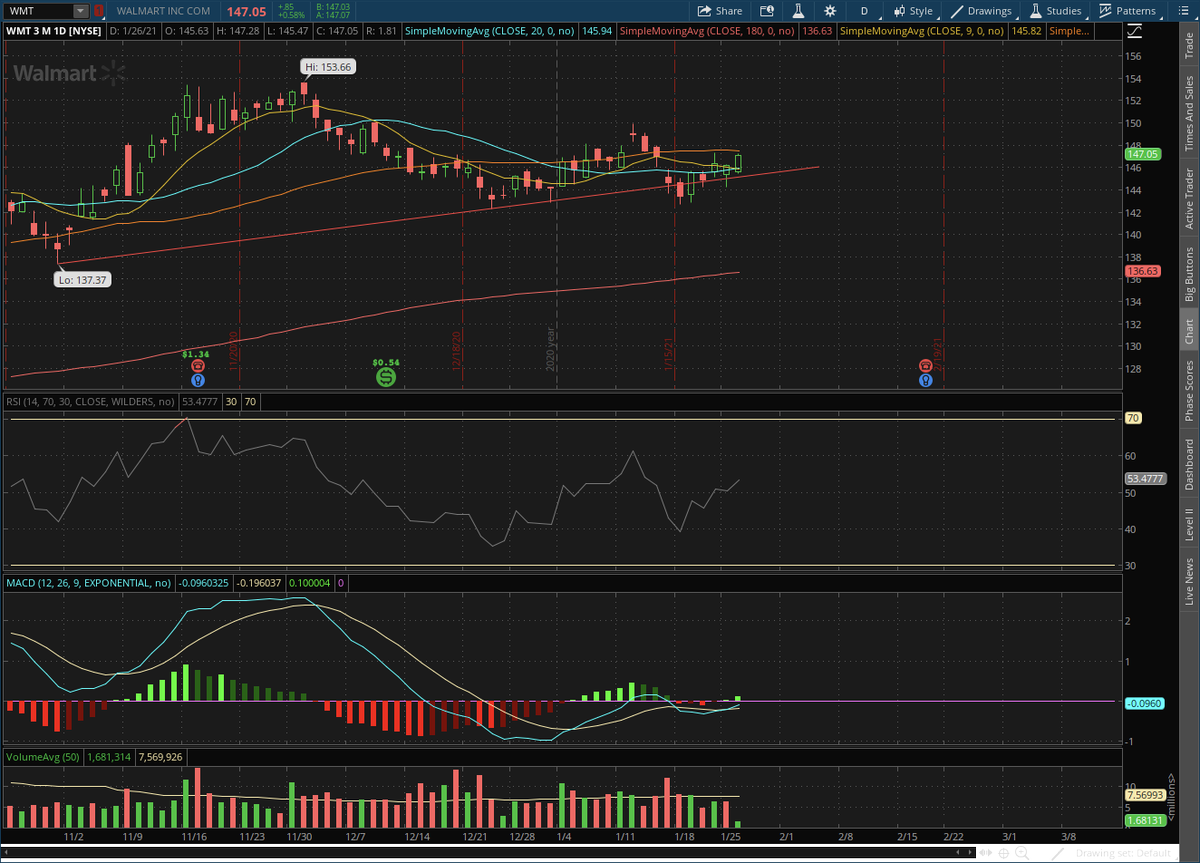Click the VolumeAvg (50) study label
The image size is (1200, 863).
[42, 756]
